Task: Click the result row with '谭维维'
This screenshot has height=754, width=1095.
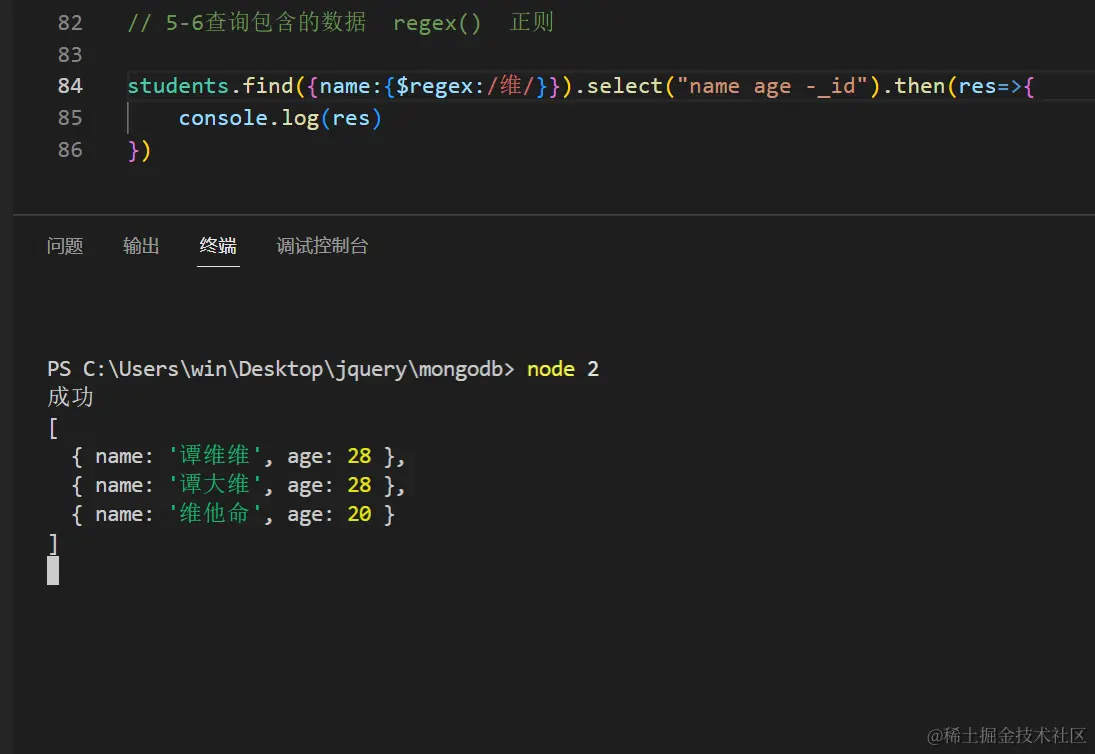Action: [x=237, y=456]
